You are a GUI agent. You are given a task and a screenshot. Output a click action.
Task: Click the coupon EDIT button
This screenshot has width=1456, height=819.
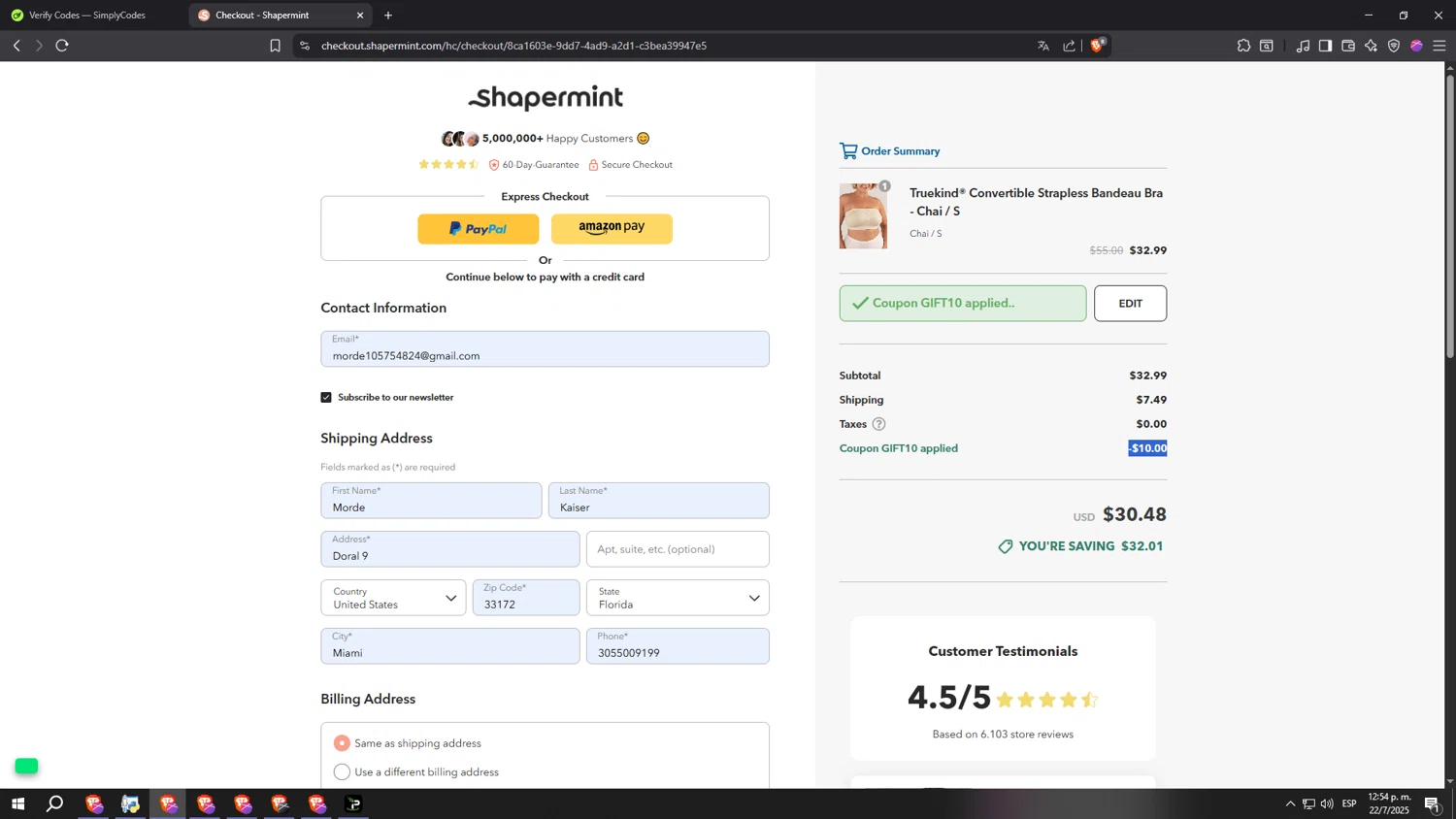(1130, 304)
